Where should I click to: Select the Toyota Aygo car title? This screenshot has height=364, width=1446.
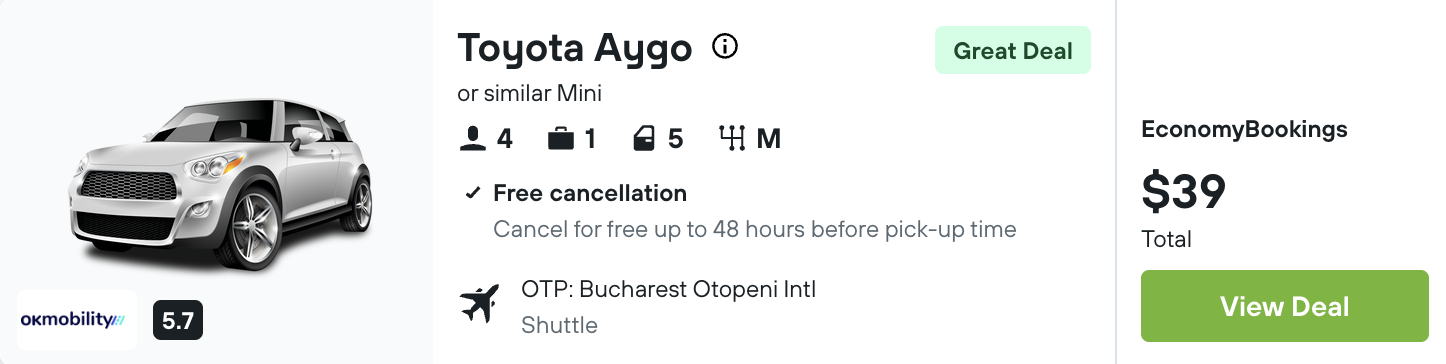[x=575, y=47]
